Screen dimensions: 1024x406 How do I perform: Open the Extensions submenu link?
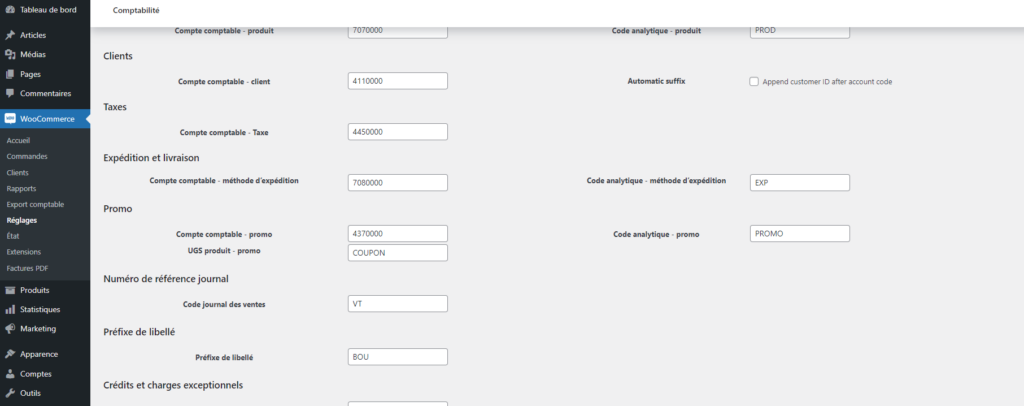pos(26,252)
